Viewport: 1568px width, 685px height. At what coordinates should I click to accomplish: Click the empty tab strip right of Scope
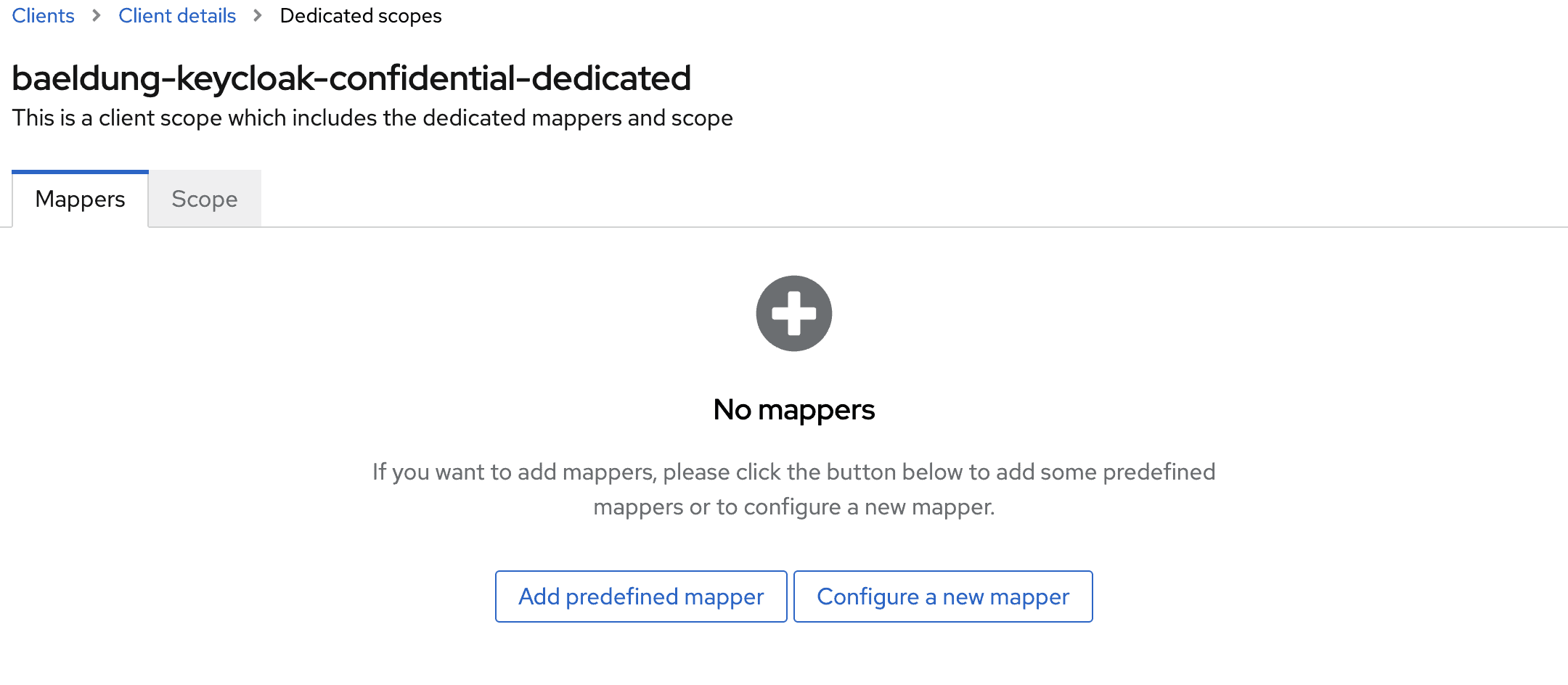click(871, 199)
